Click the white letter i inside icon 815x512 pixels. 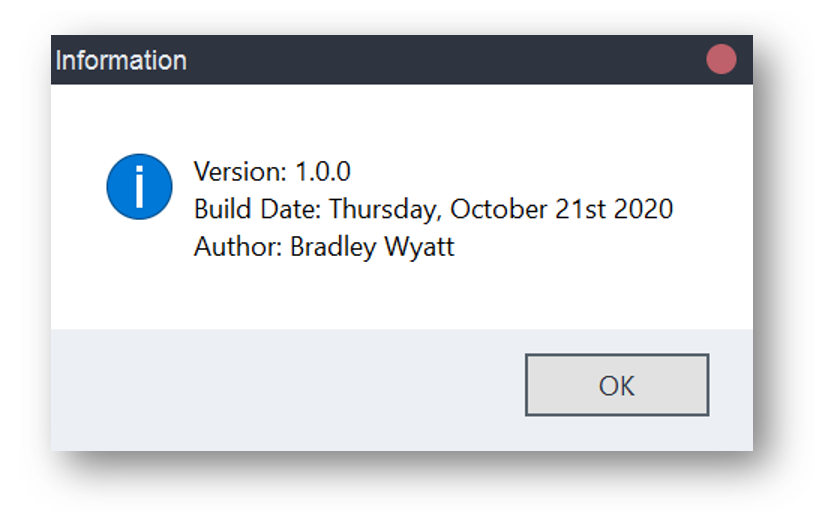pyautogui.click(x=139, y=187)
